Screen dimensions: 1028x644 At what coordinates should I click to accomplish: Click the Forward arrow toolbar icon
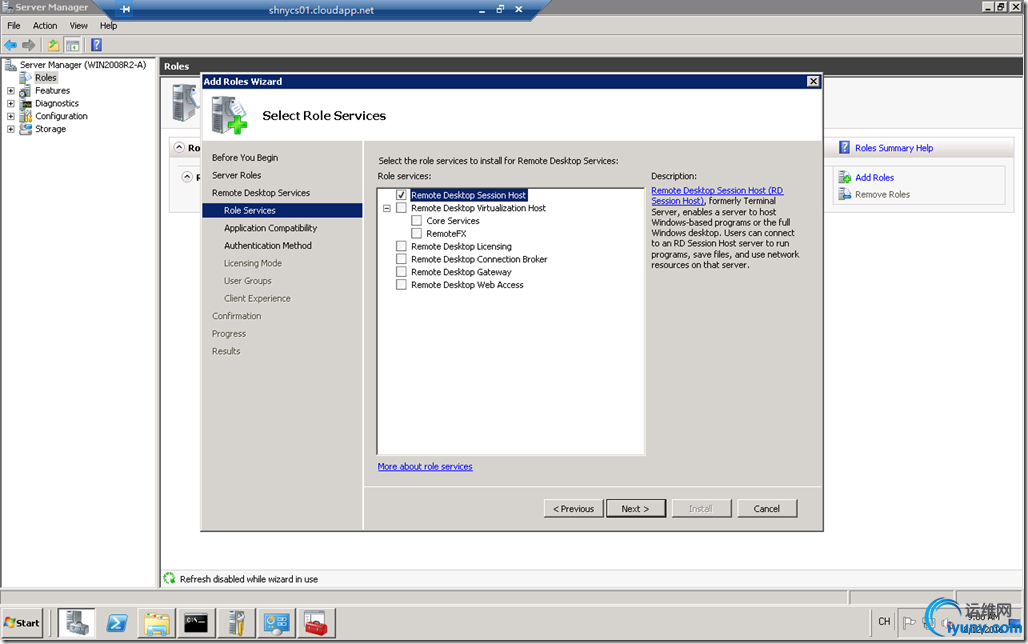point(28,45)
